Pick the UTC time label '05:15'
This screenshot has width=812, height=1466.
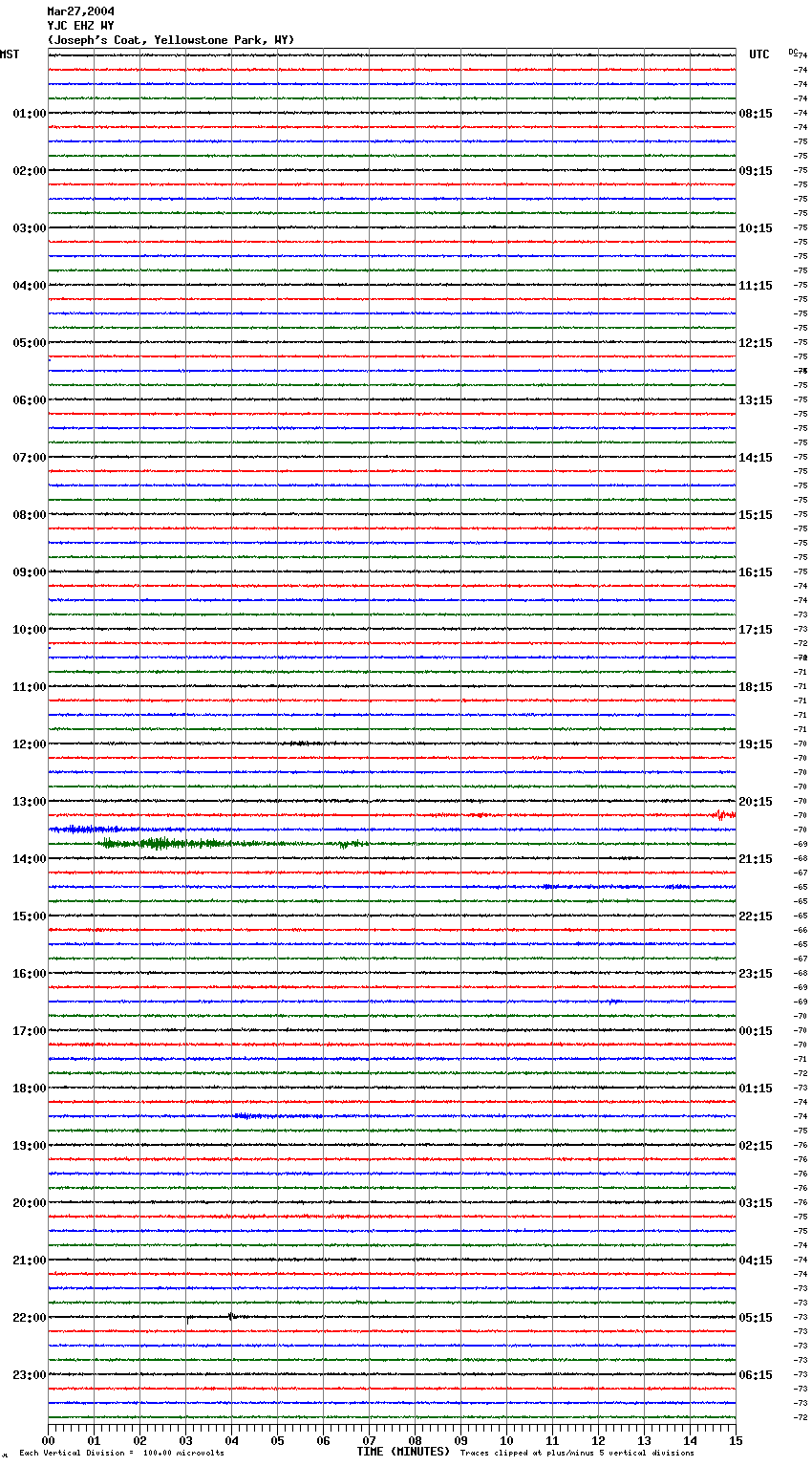[756, 1318]
